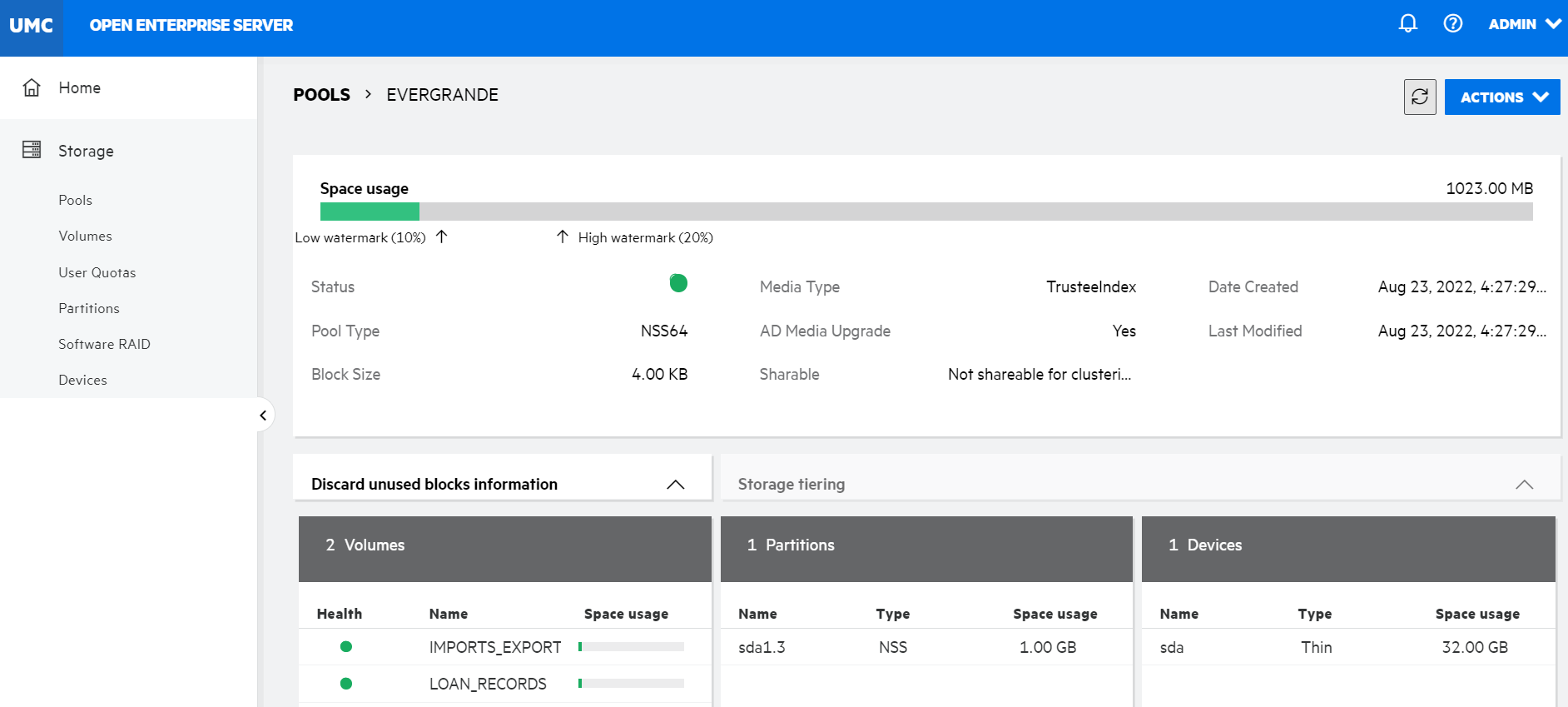This screenshot has height=707, width=1568.
Task: Open the ADMIN user menu
Action: click(x=1523, y=25)
